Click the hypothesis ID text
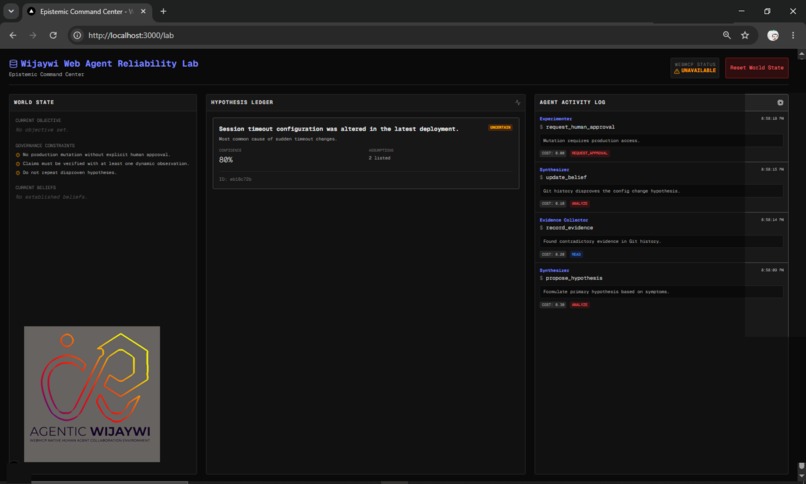The height and width of the screenshot is (484, 806). 235,179
